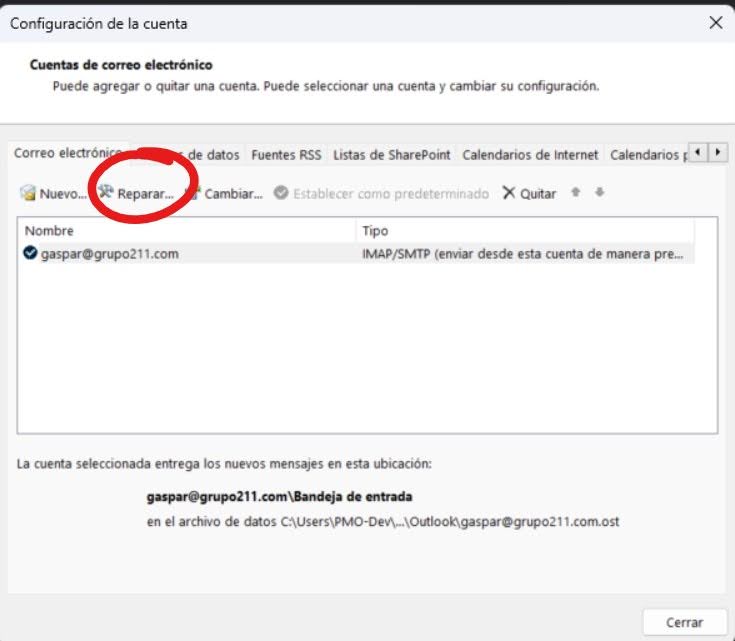The height and width of the screenshot is (641, 735).
Task: Move account up with the up arrow
Action: 576,192
